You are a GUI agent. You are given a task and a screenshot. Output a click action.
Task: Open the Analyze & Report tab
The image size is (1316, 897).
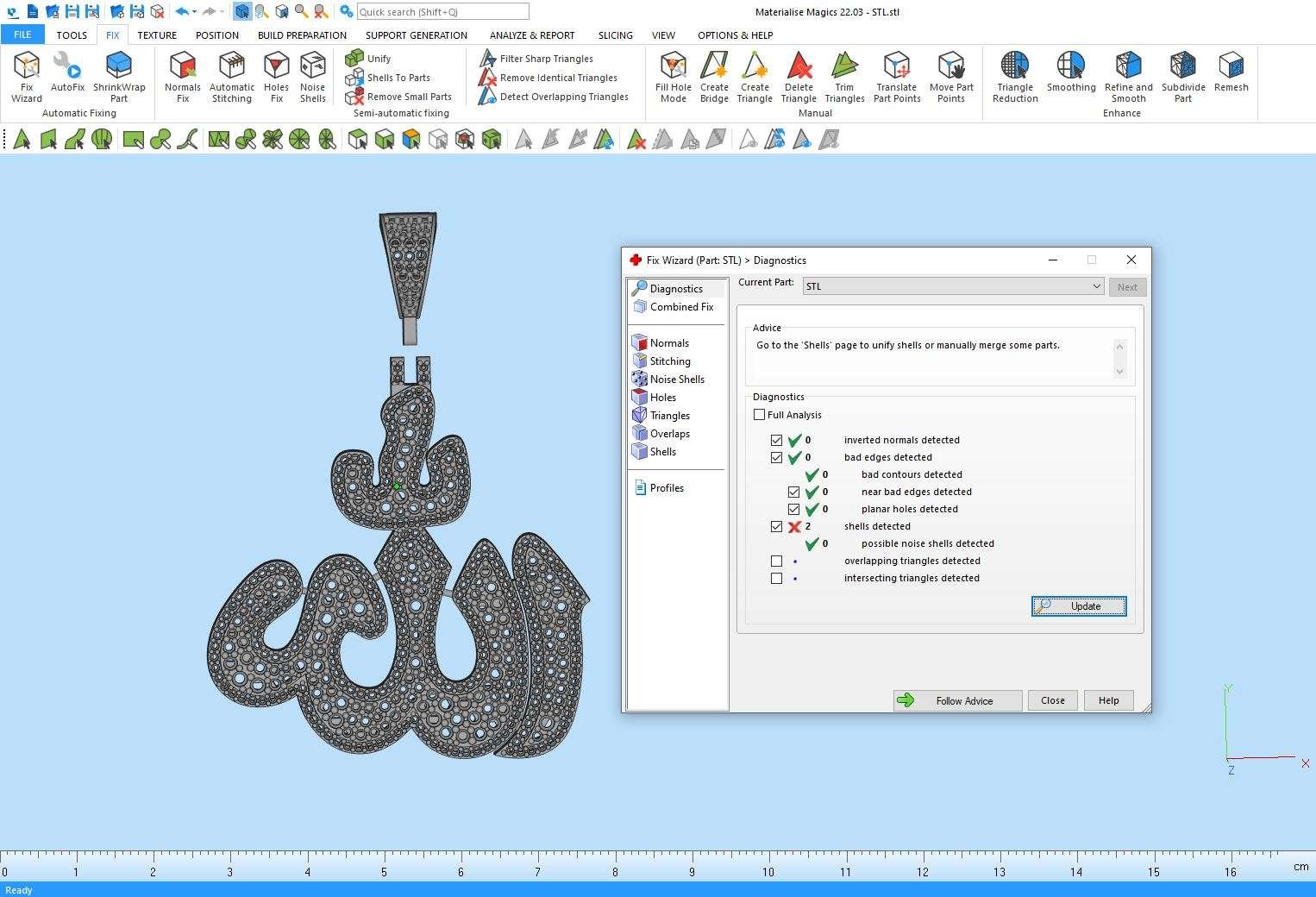[531, 35]
